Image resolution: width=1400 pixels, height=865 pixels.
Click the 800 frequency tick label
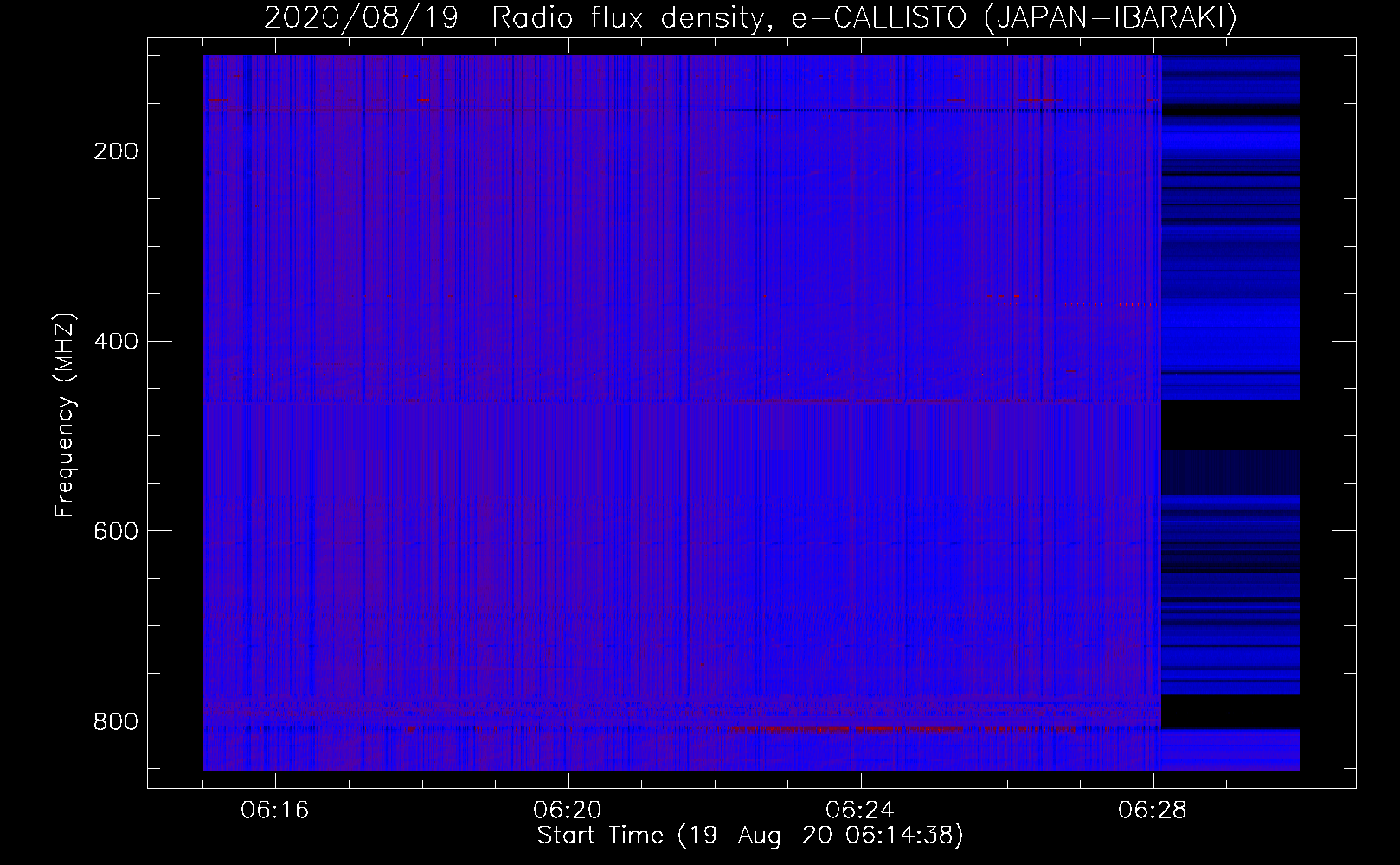pos(115,721)
